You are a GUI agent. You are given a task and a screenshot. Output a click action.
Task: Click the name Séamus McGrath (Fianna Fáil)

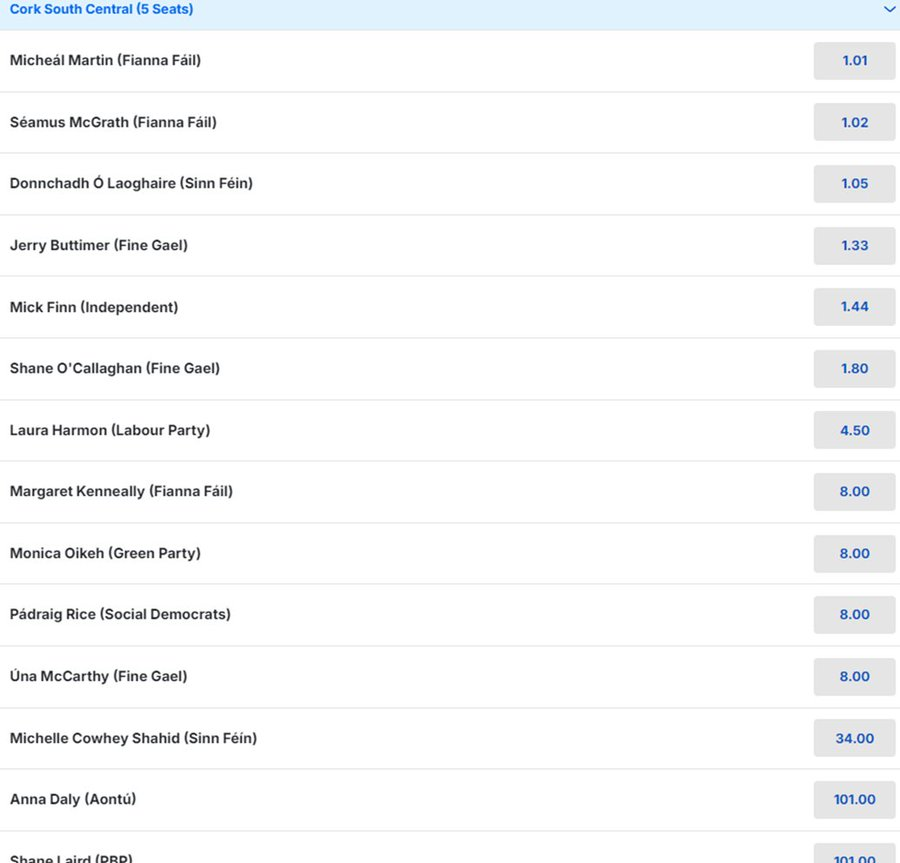point(113,122)
